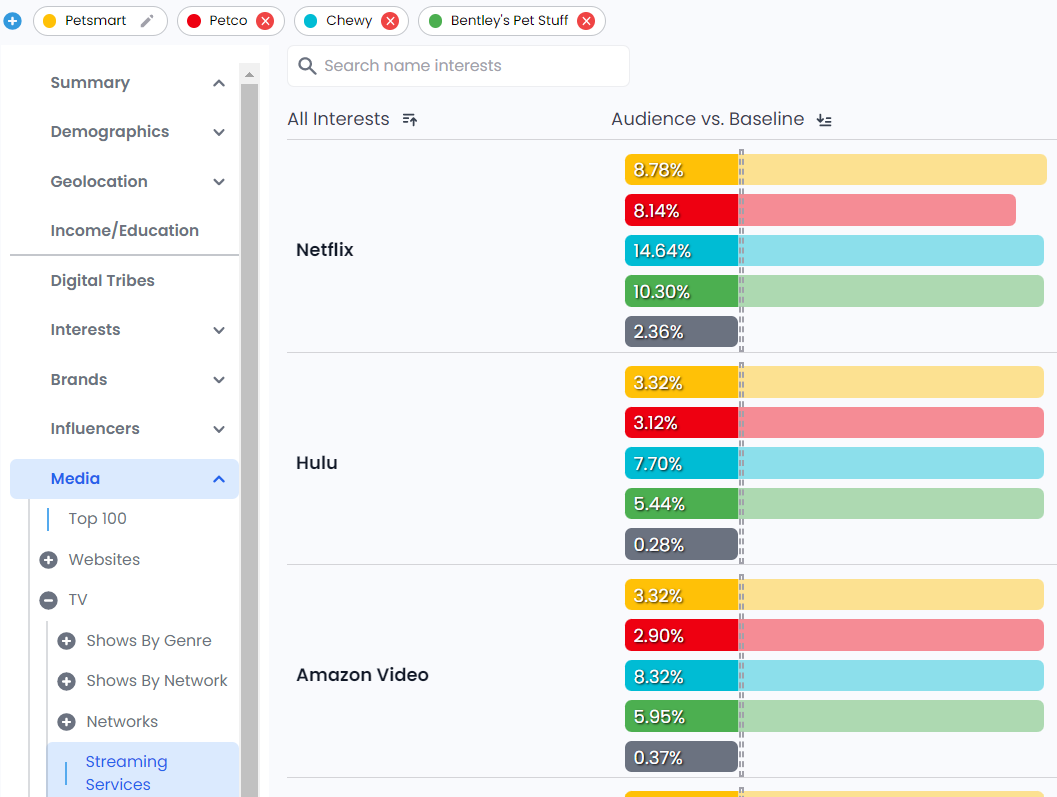Click the Bentley's Pet Stuff chip label
The width and height of the screenshot is (1057, 797).
510,21
